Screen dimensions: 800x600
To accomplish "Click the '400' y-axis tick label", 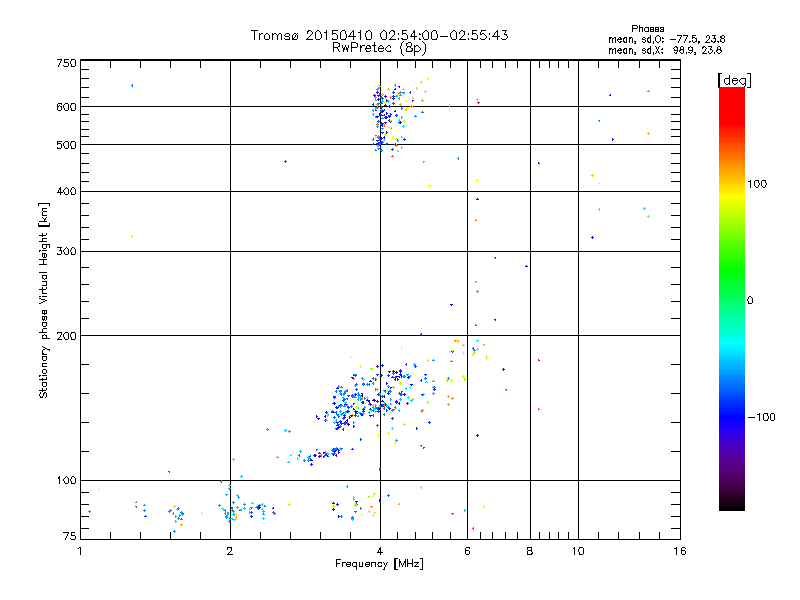I will (66, 191).
